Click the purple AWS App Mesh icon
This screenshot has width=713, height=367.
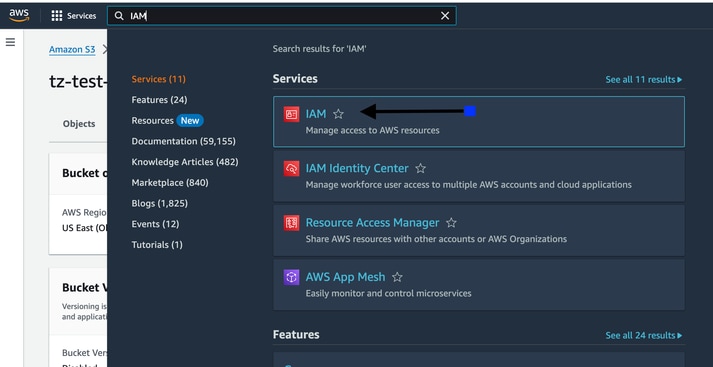[x=291, y=277]
